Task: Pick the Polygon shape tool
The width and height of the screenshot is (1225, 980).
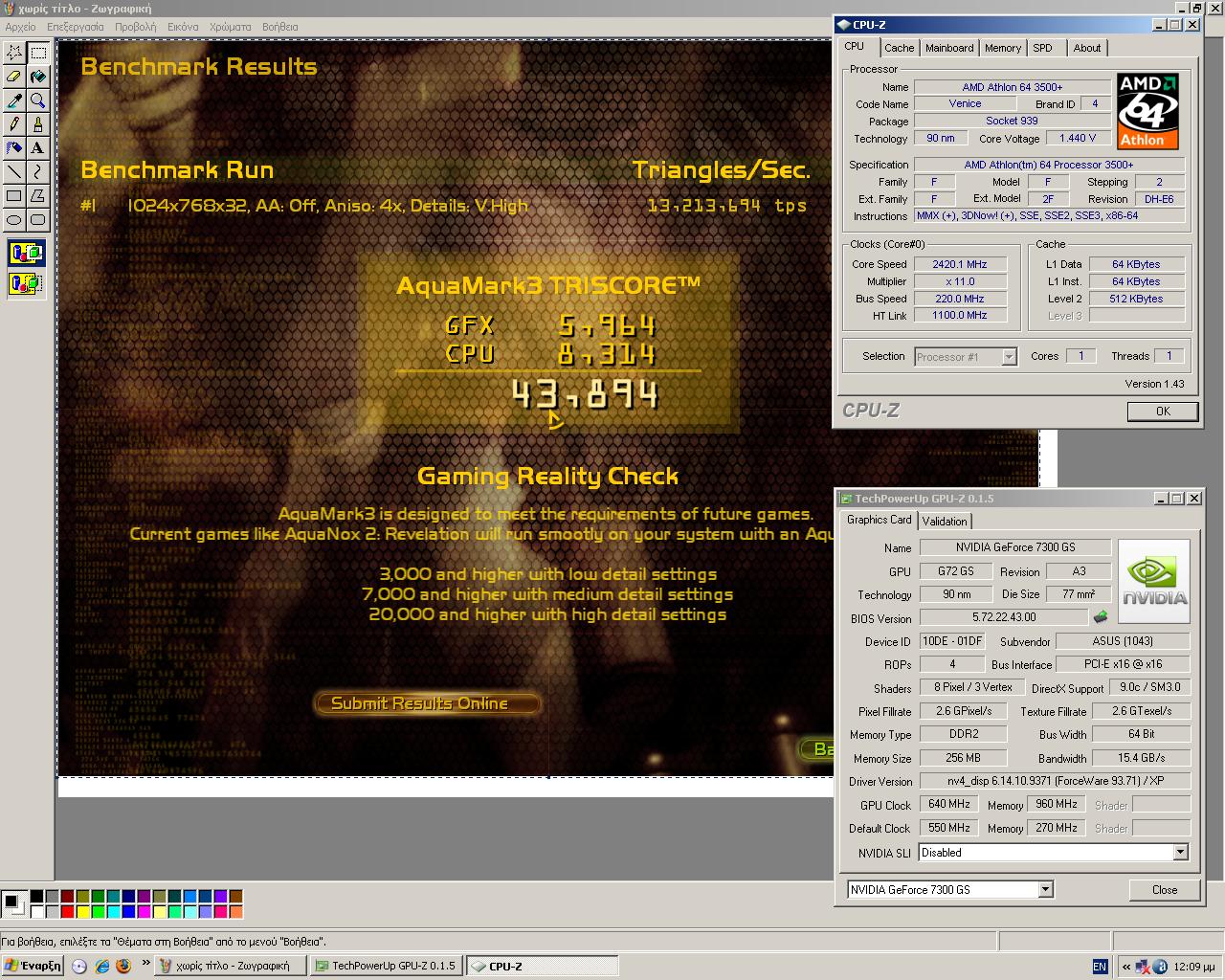Action: pos(38,196)
